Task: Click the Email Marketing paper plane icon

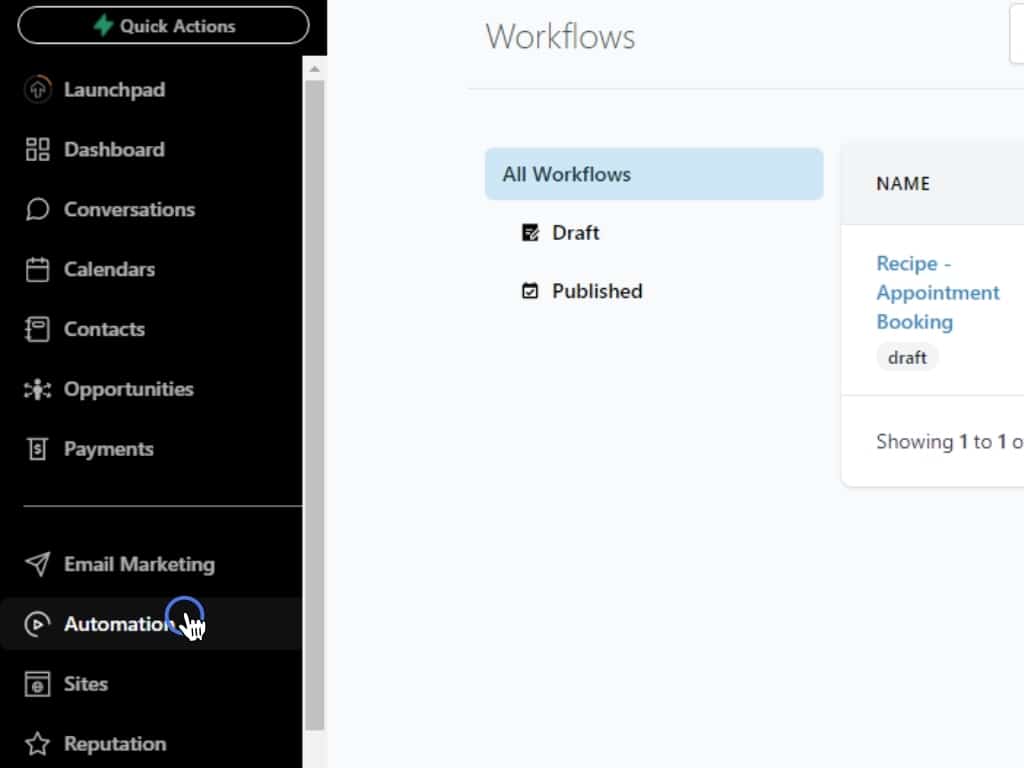Action: 37,565
